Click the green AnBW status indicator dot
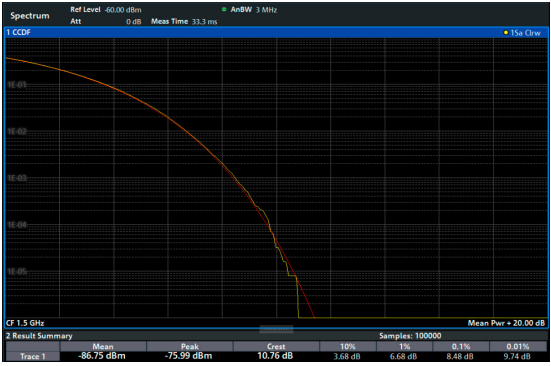Image resolution: width=551 pixels, height=366 pixels. coord(224,9)
